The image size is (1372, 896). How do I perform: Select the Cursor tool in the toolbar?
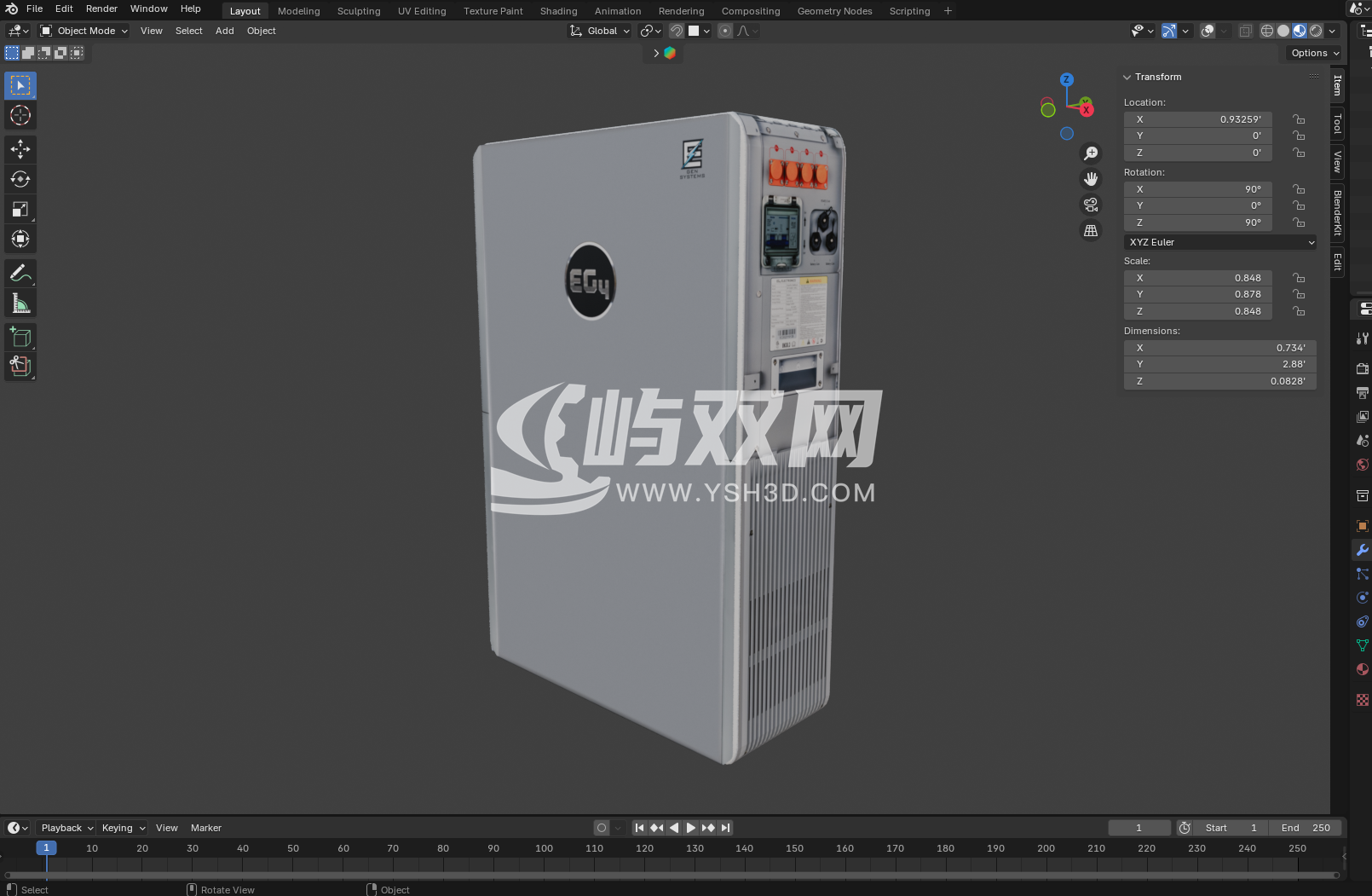20,115
